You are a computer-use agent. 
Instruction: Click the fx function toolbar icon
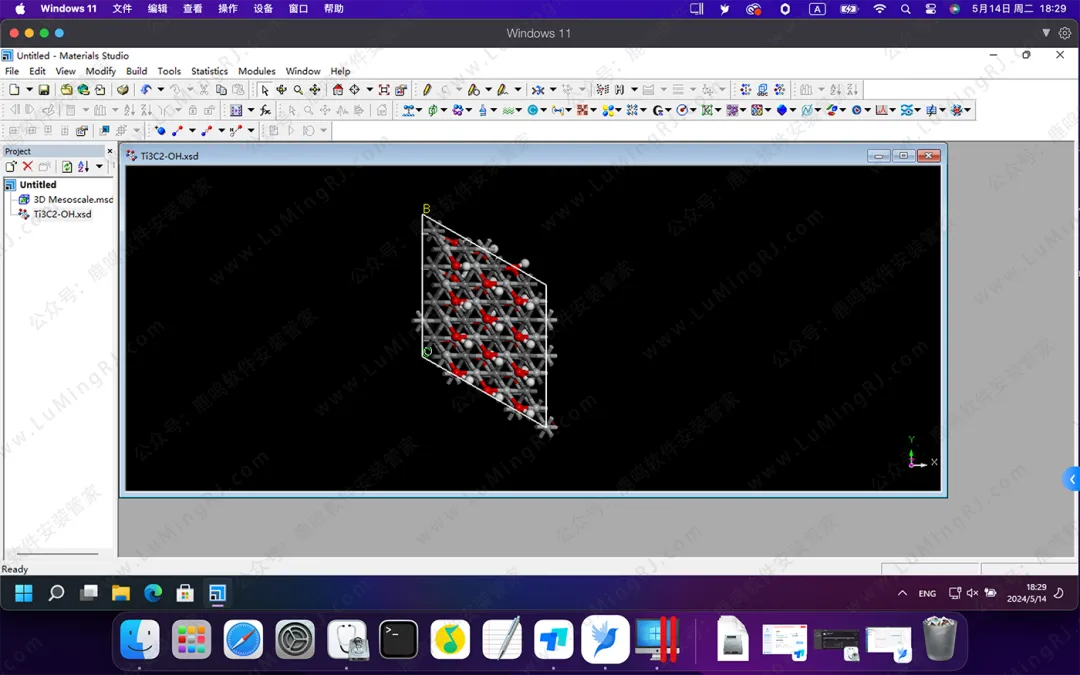[x=265, y=110]
